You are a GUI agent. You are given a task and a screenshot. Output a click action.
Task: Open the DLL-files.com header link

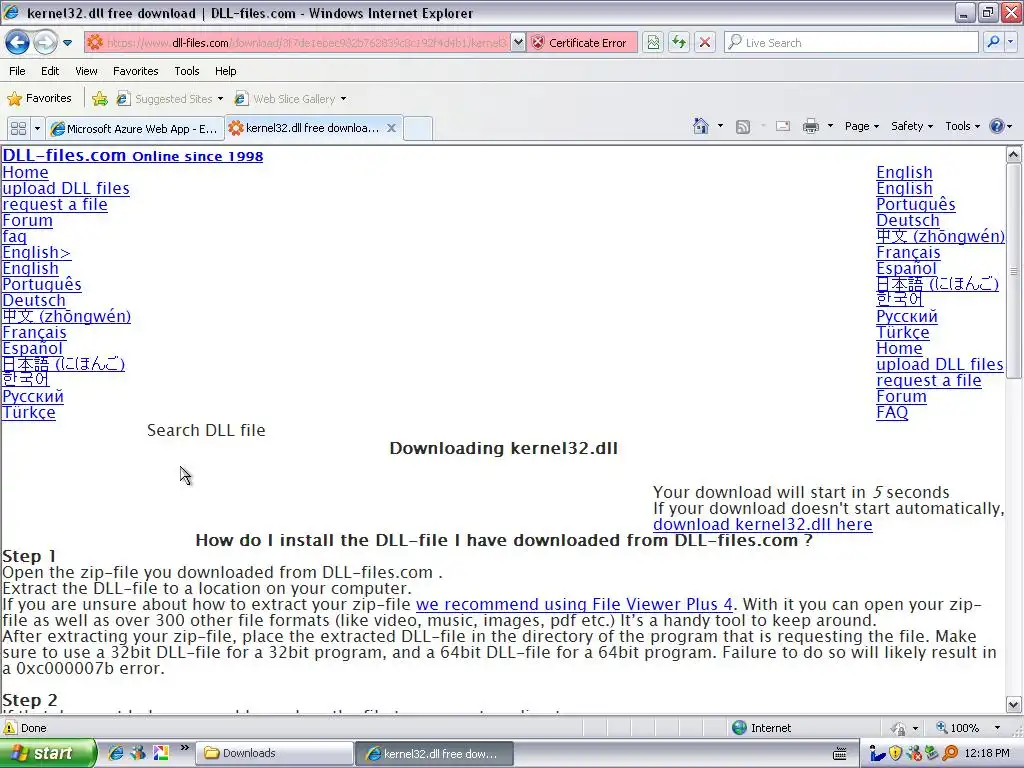point(133,155)
